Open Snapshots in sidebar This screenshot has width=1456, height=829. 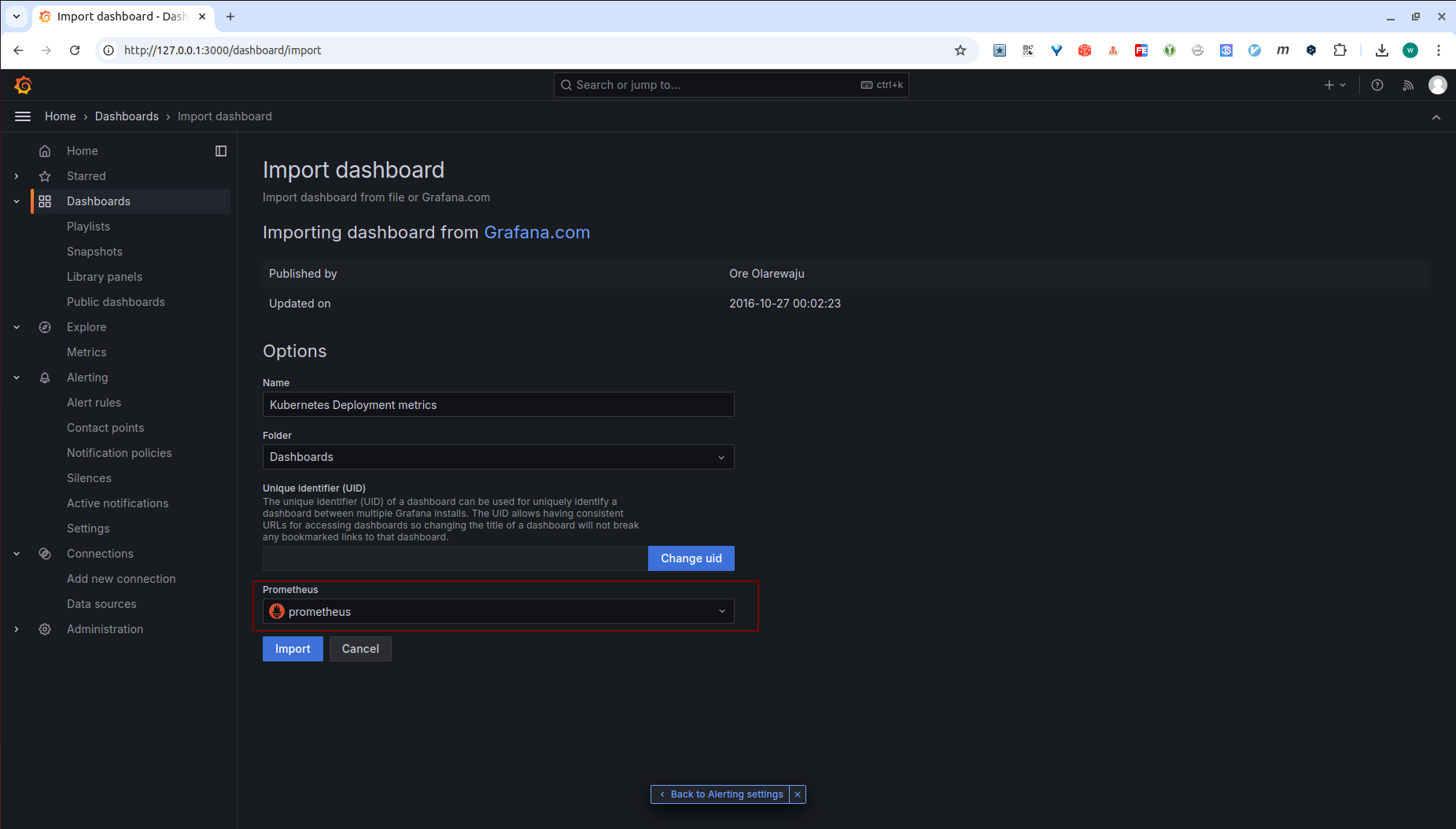coord(94,252)
